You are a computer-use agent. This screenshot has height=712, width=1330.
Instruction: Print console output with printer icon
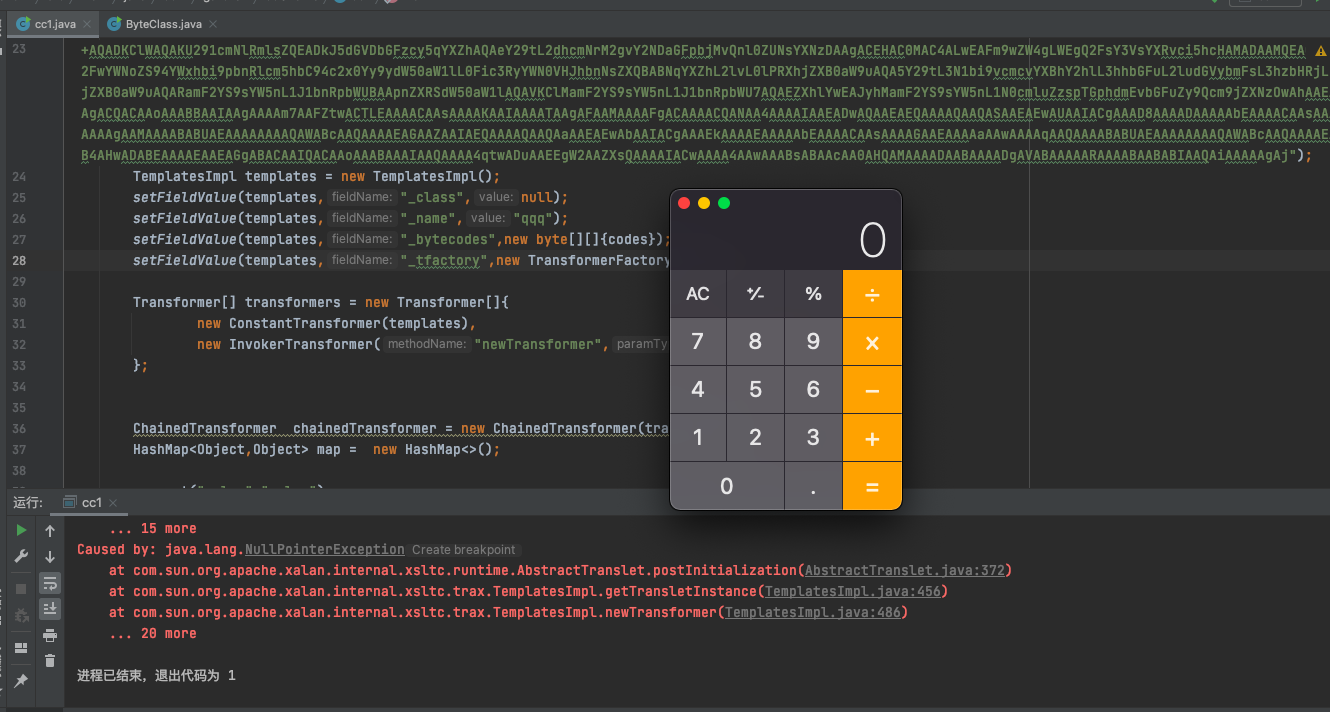(50, 634)
